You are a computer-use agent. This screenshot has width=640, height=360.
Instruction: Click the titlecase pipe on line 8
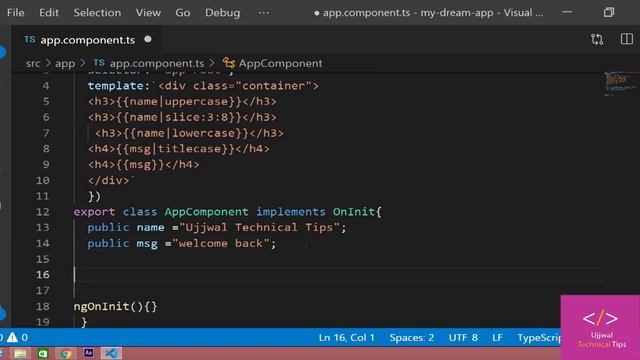click(x=190, y=149)
